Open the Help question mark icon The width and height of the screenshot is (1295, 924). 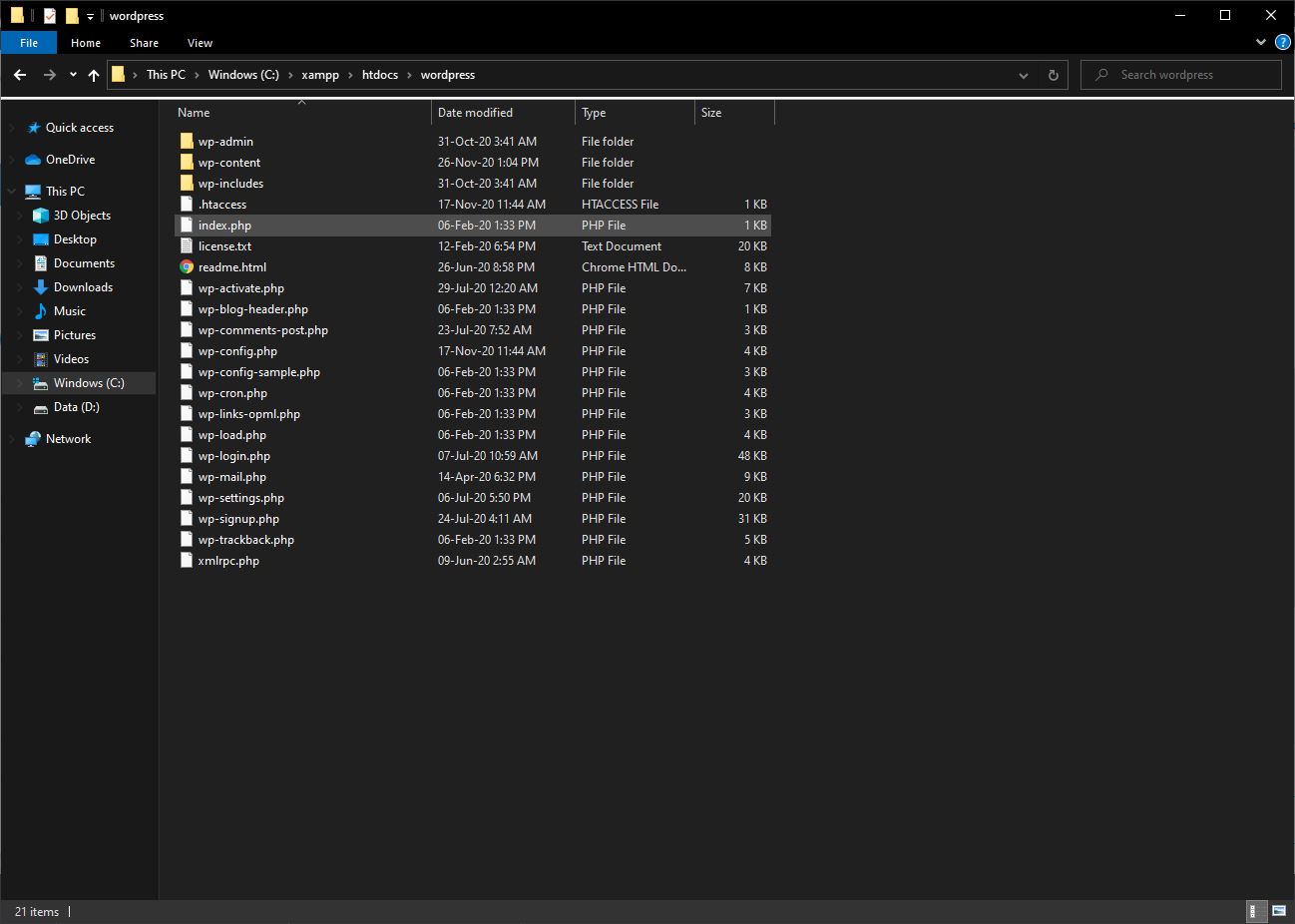tap(1282, 43)
